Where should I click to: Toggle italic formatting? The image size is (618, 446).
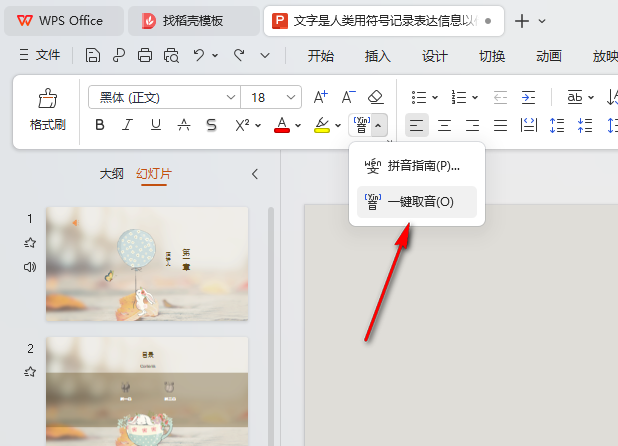click(127, 125)
